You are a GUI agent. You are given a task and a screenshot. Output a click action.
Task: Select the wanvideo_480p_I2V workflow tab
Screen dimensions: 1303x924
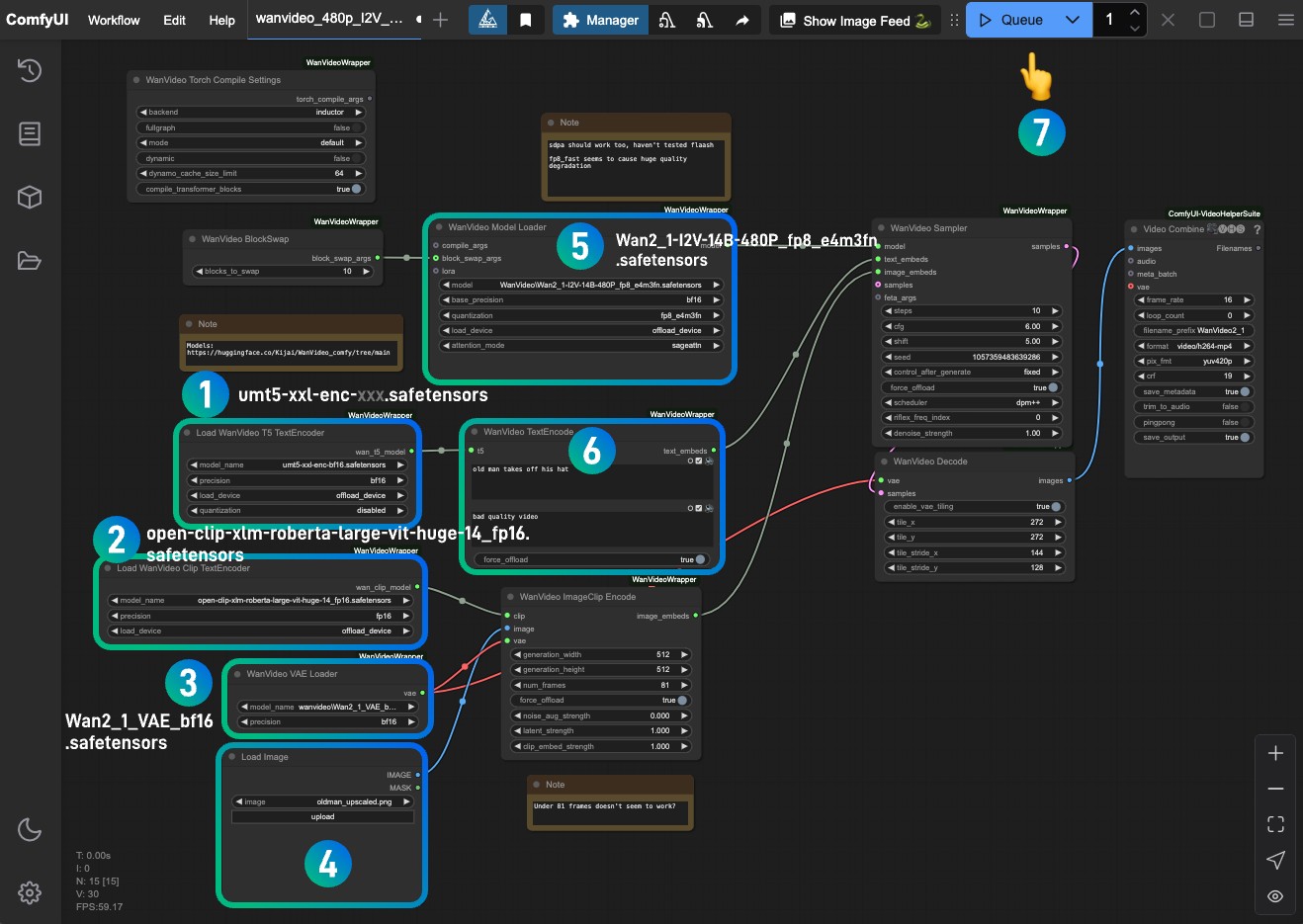(334, 19)
